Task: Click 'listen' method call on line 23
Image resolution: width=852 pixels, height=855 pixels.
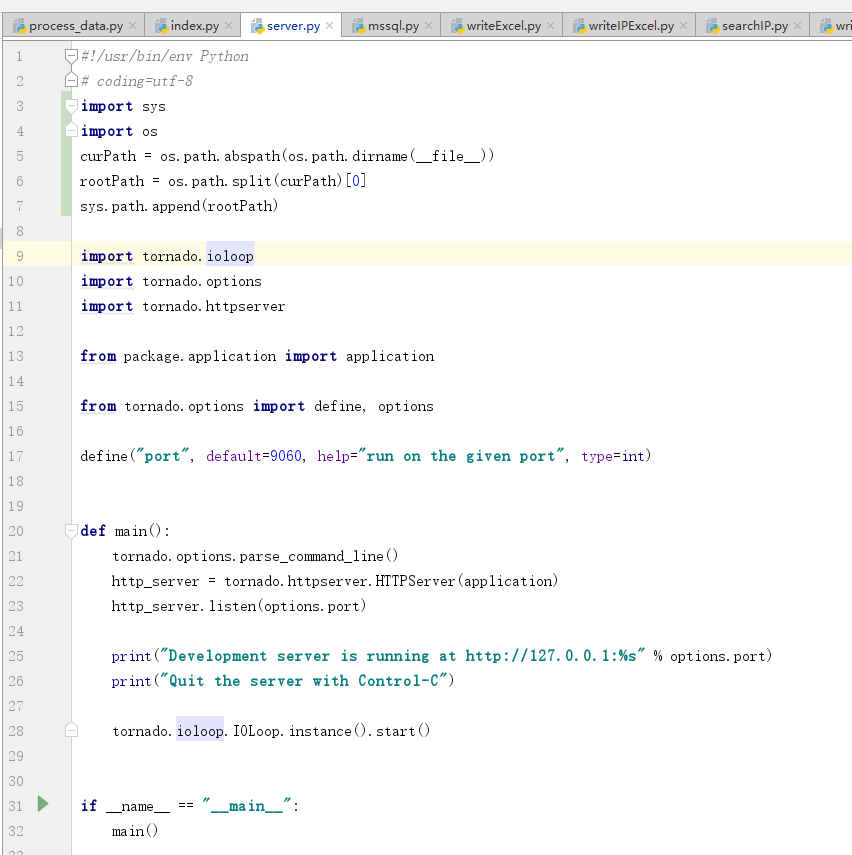Action: point(232,606)
